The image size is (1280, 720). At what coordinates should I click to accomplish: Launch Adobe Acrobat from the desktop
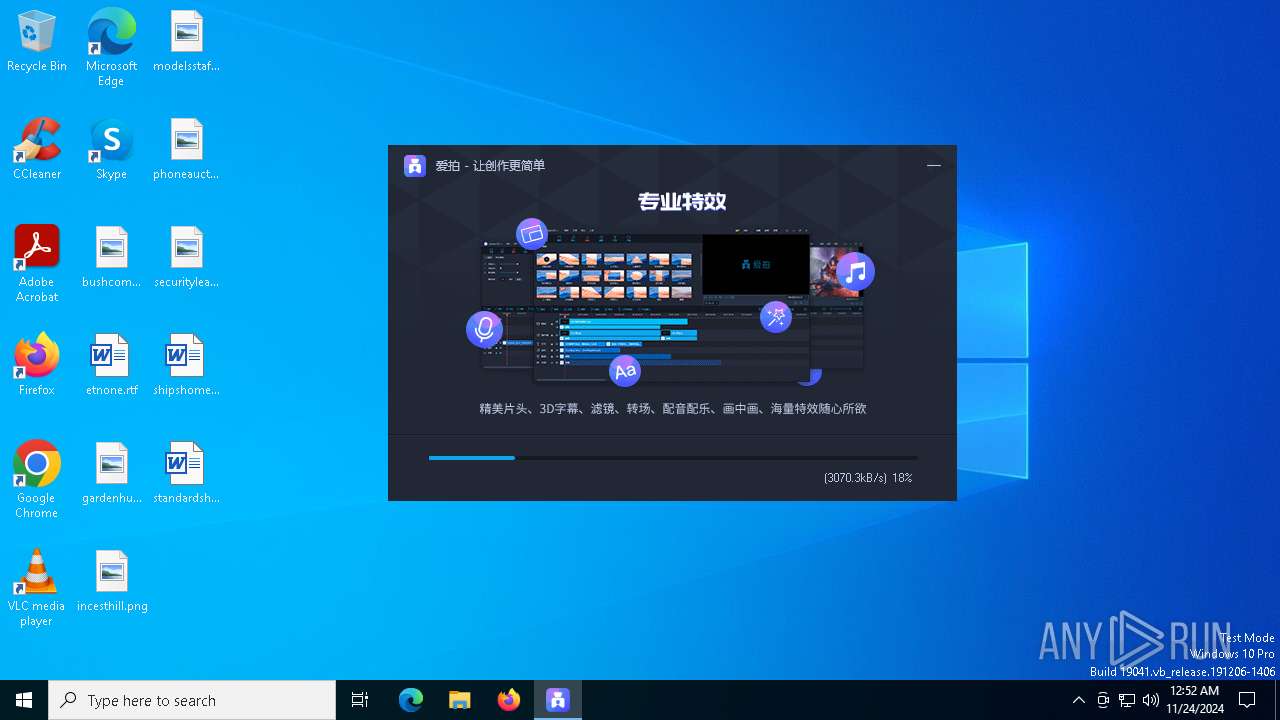pos(37,264)
